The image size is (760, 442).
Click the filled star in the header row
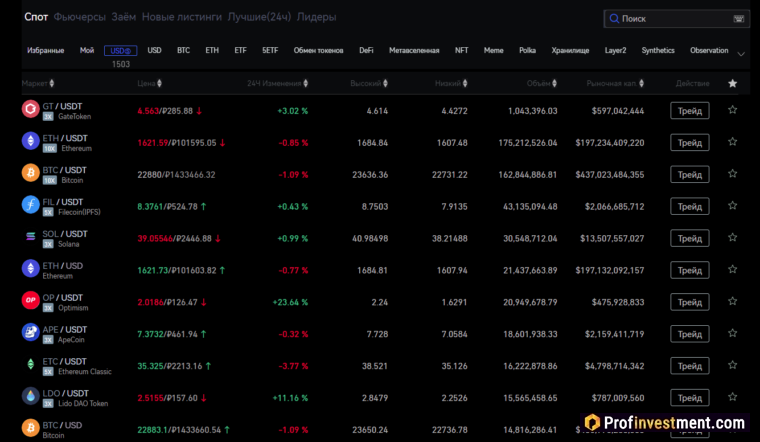pos(732,83)
